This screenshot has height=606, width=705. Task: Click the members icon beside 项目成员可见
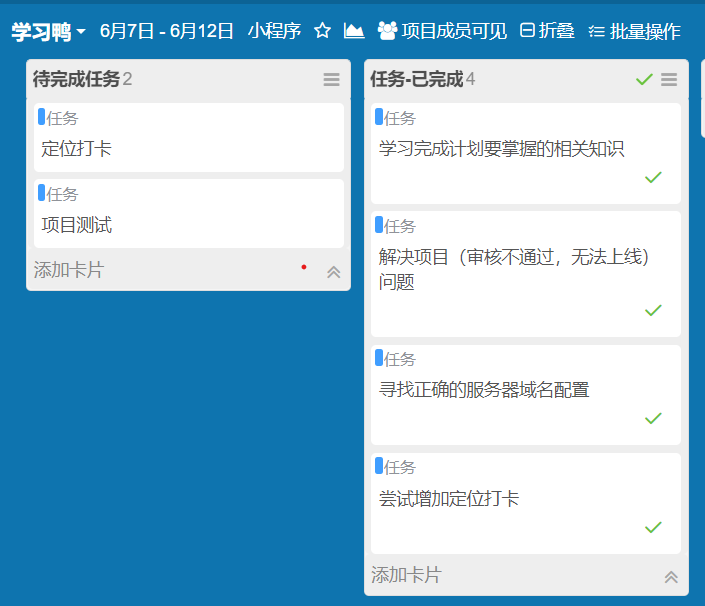(387, 31)
